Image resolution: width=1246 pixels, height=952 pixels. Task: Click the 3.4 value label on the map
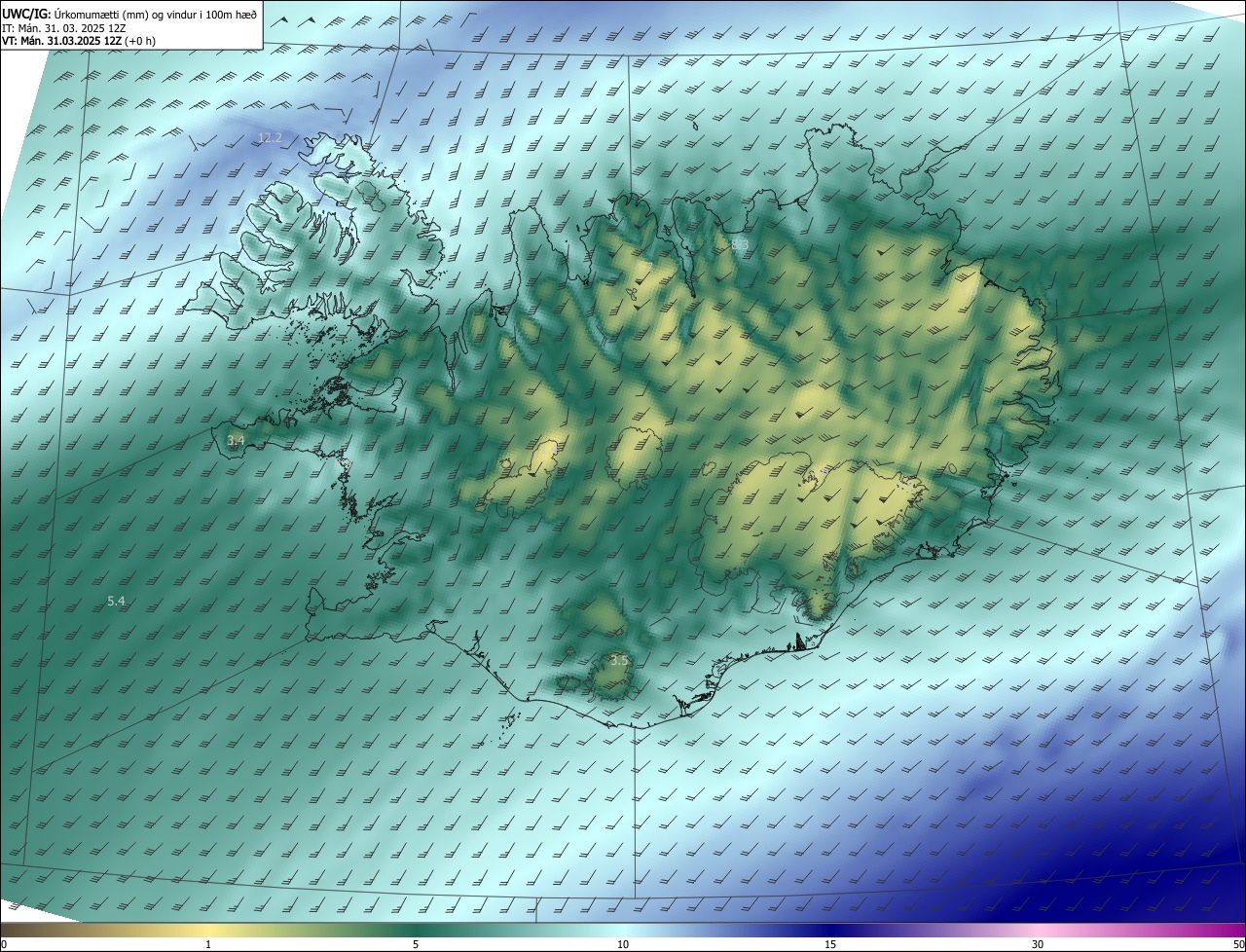click(236, 441)
